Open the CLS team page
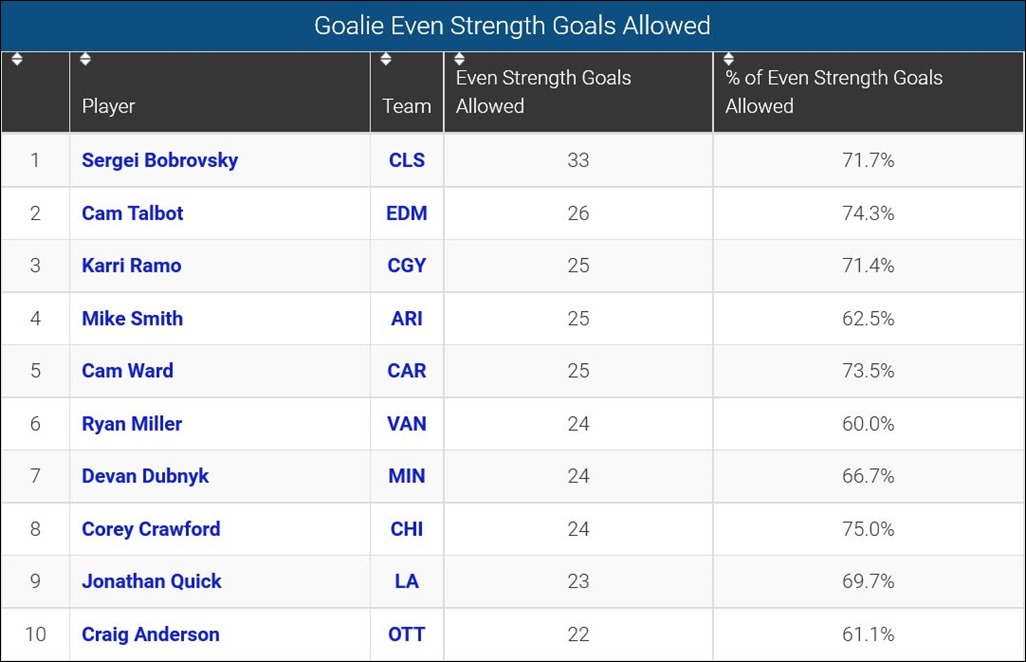The height and width of the screenshot is (662, 1026). pos(406,160)
